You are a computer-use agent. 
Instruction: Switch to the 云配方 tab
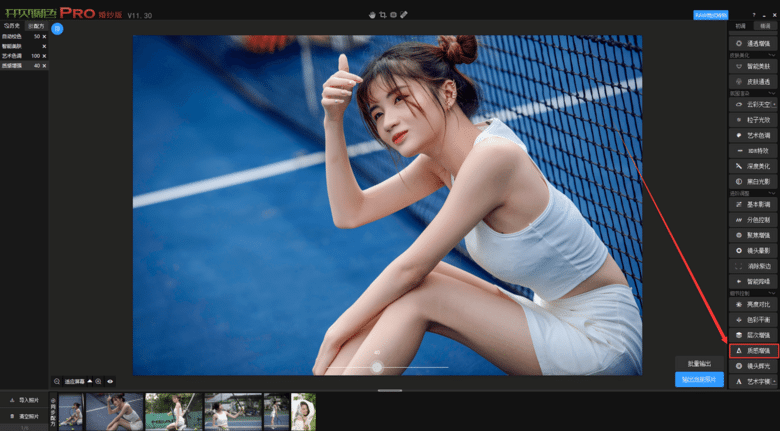(x=35, y=26)
